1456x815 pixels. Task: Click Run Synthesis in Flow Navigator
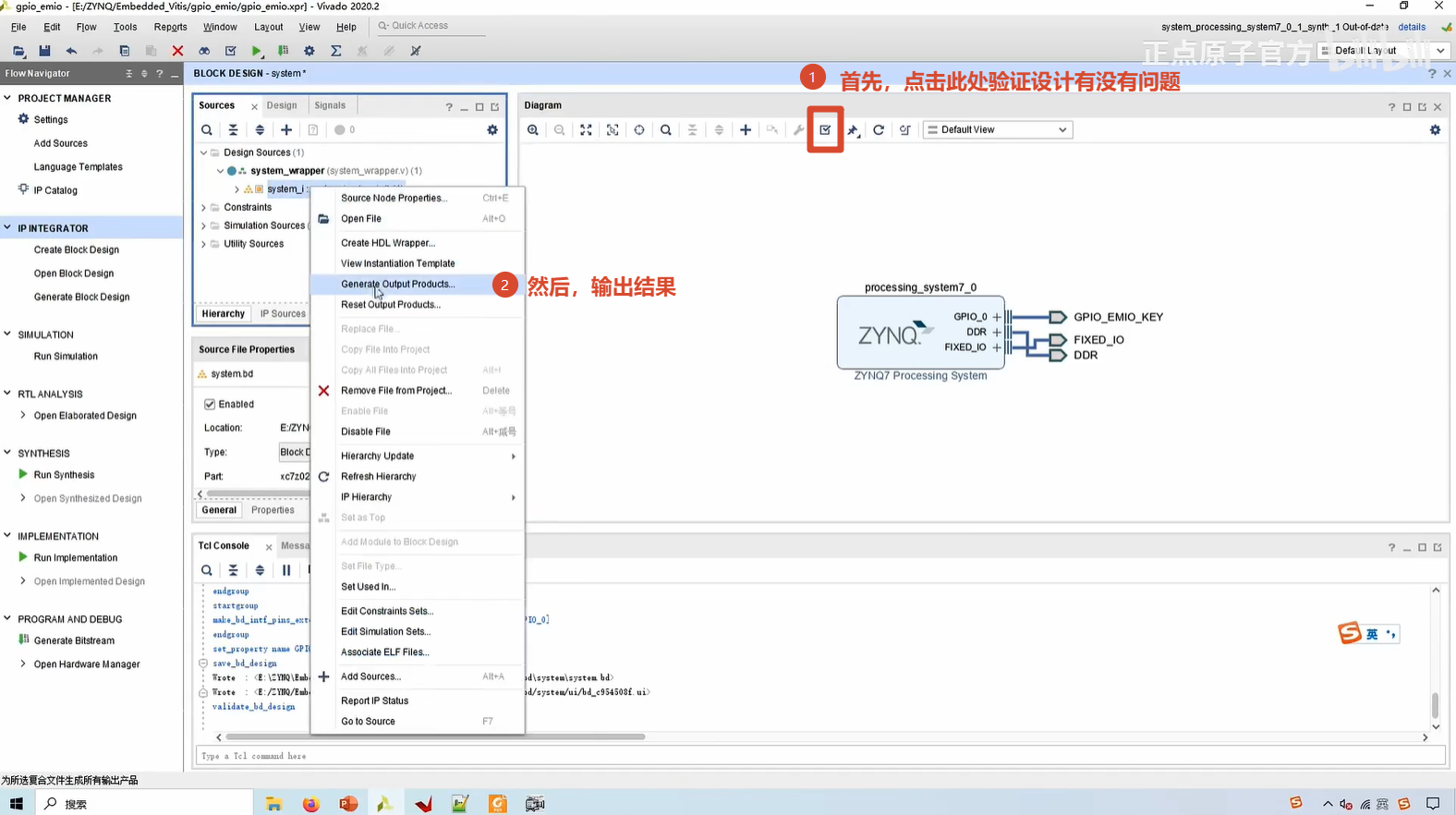coord(64,475)
